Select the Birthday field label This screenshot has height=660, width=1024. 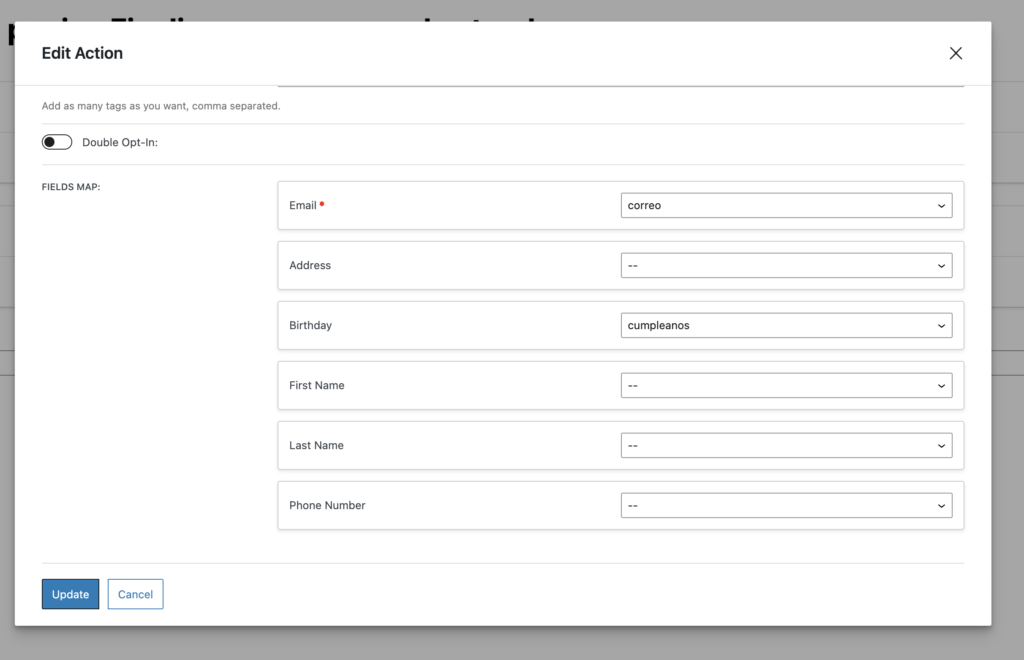[310, 325]
